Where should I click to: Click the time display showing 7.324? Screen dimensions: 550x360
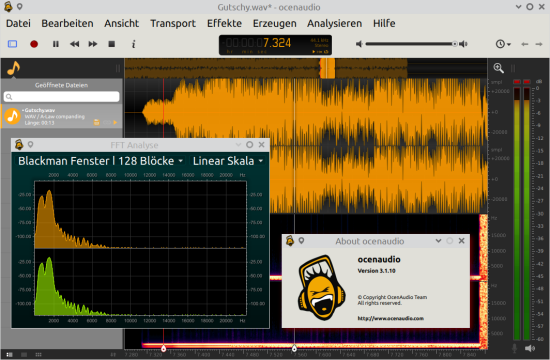pos(275,45)
